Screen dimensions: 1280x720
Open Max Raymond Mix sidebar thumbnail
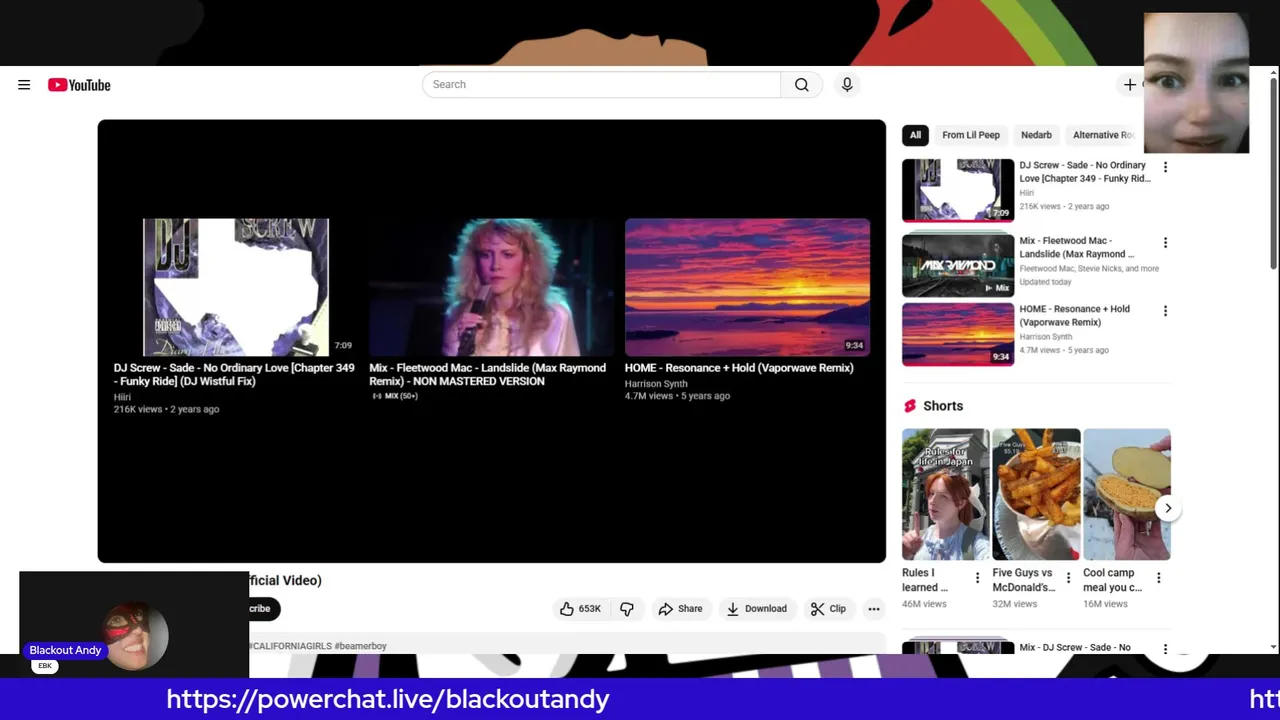click(958, 265)
